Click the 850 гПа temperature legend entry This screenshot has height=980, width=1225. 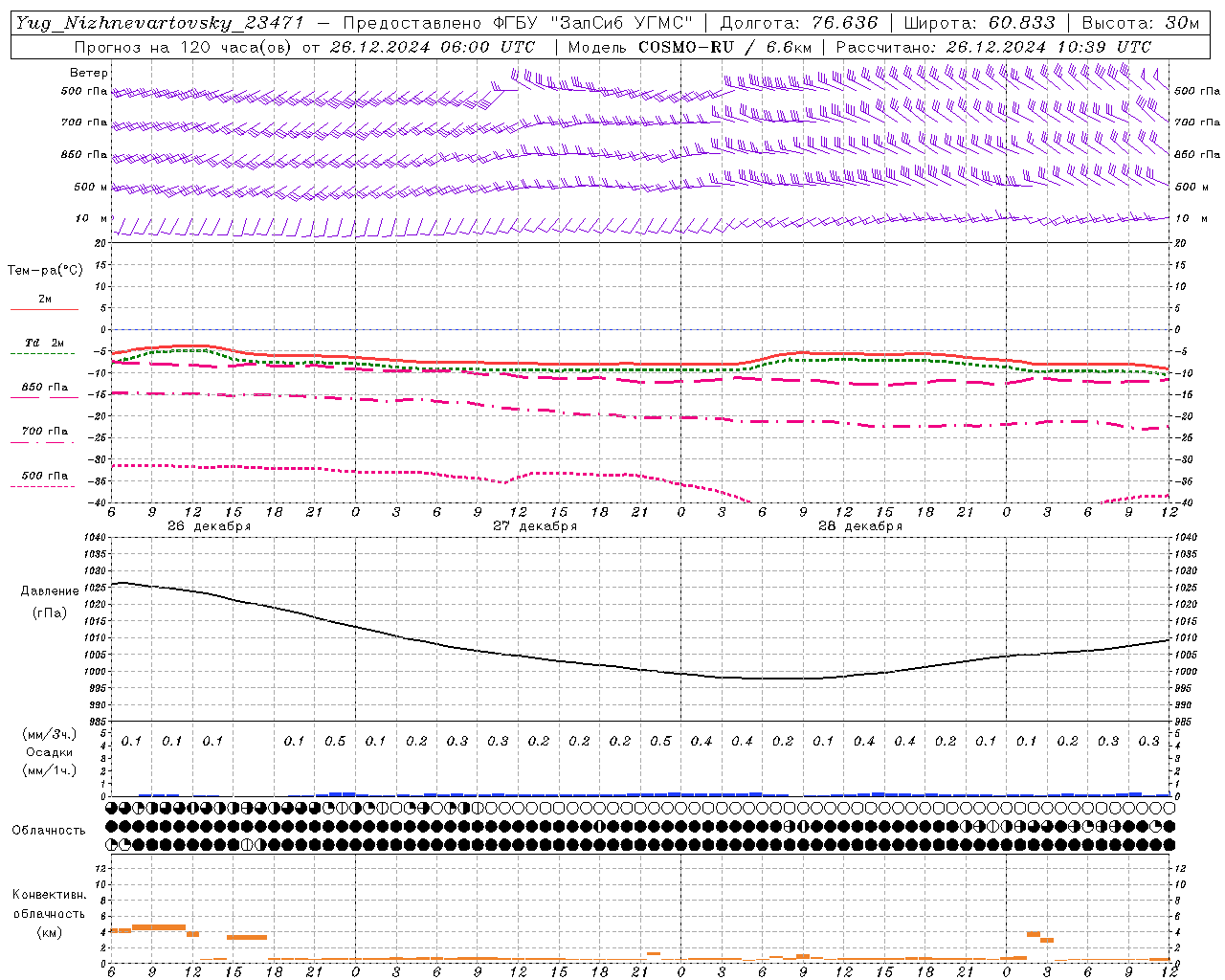pyautogui.click(x=45, y=388)
